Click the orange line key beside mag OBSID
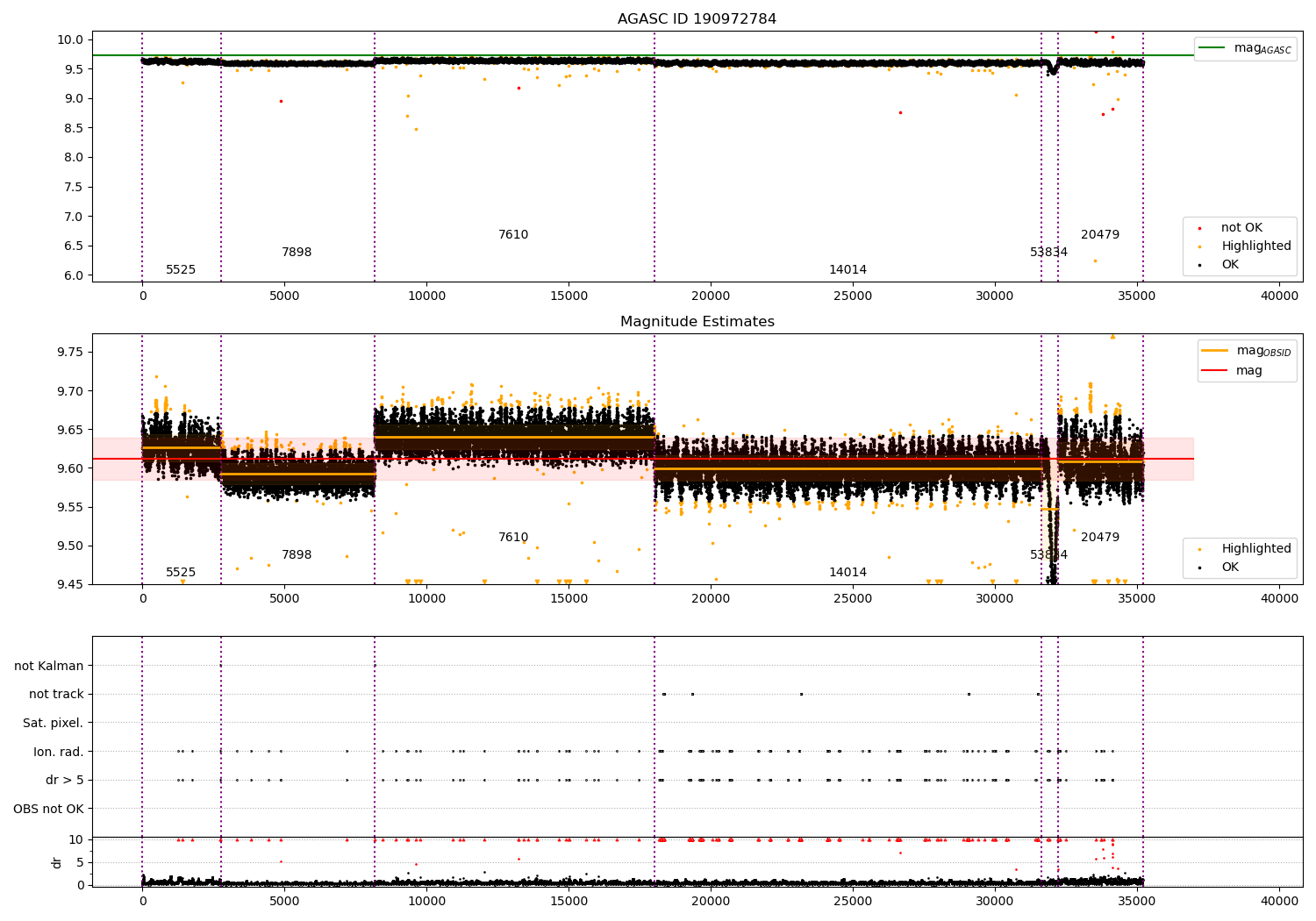This screenshot has width=1316, height=921. (x=1215, y=350)
